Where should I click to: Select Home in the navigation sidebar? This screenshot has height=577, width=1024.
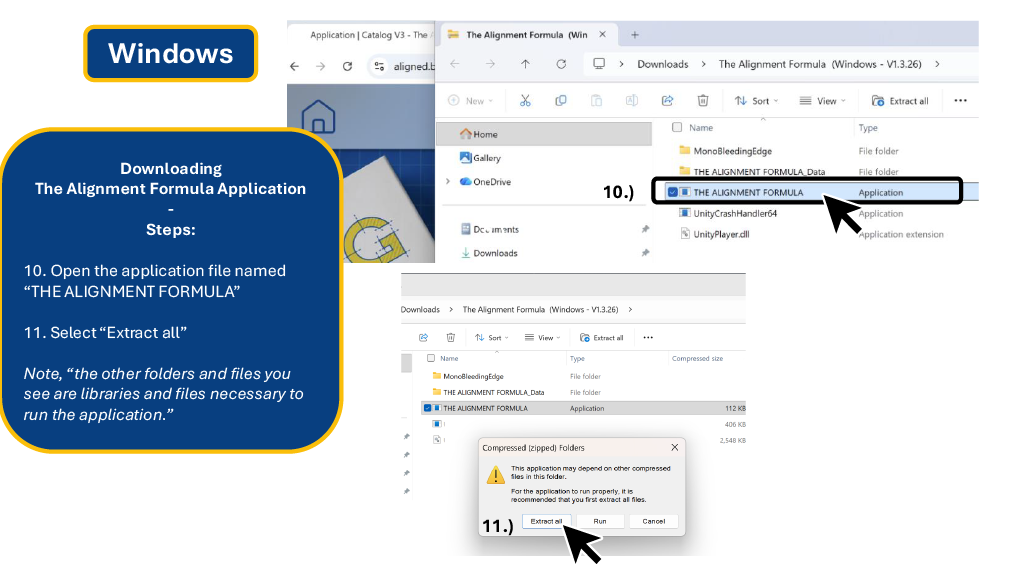point(481,134)
